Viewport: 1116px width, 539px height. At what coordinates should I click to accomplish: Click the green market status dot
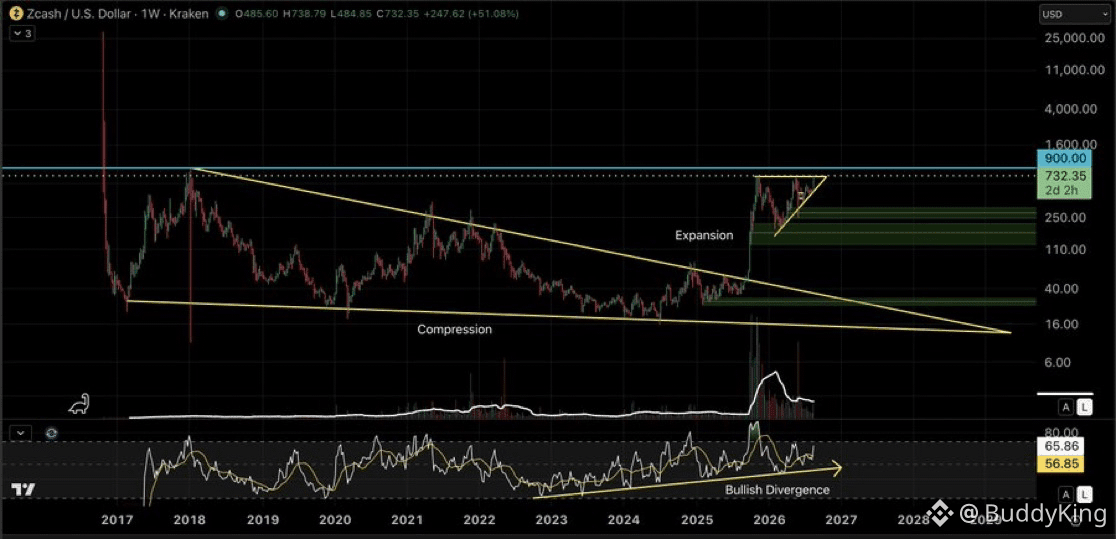coord(223,14)
